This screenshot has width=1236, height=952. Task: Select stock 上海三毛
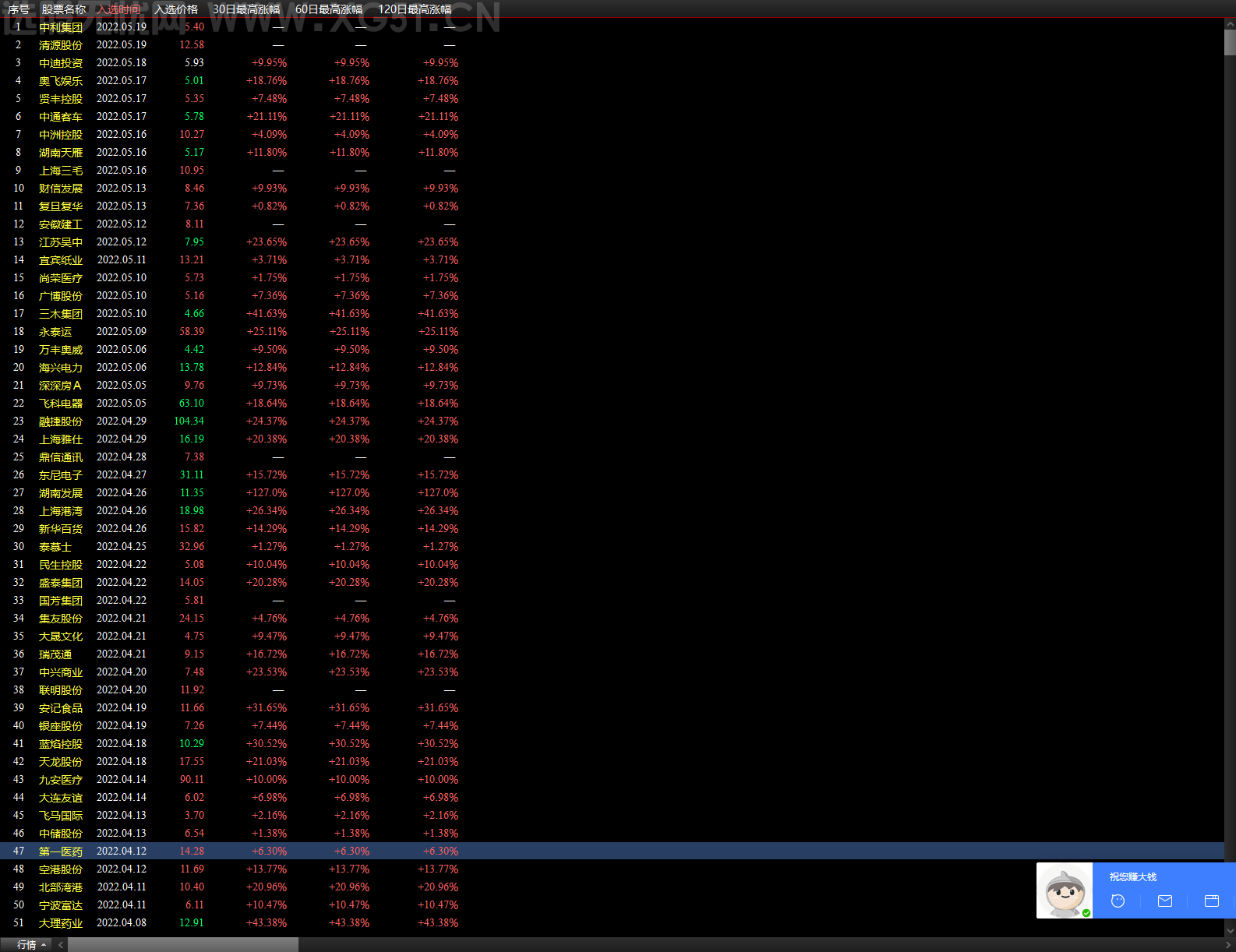tap(61, 171)
